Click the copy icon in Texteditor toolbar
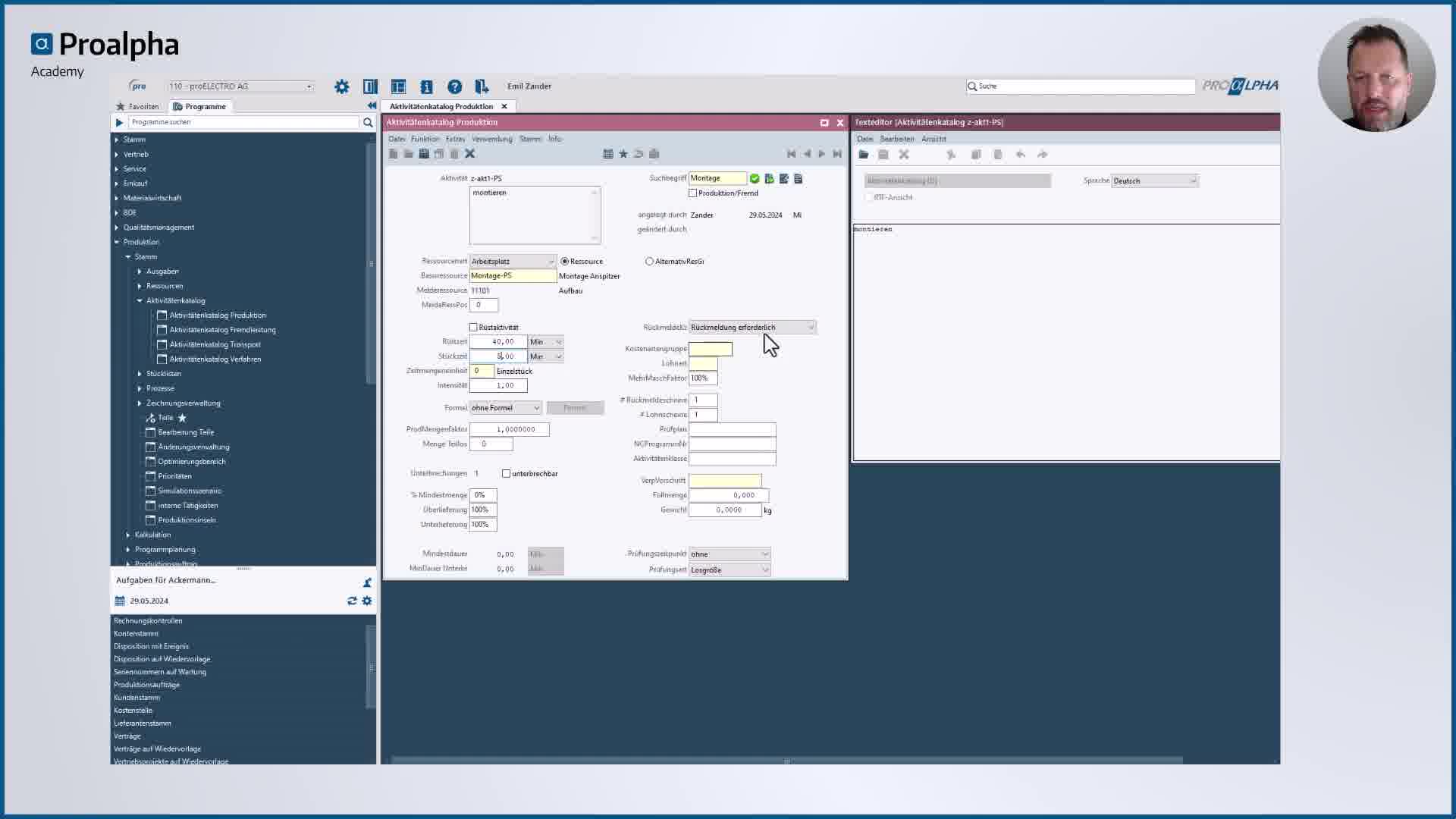1456x819 pixels. pyautogui.click(x=976, y=155)
